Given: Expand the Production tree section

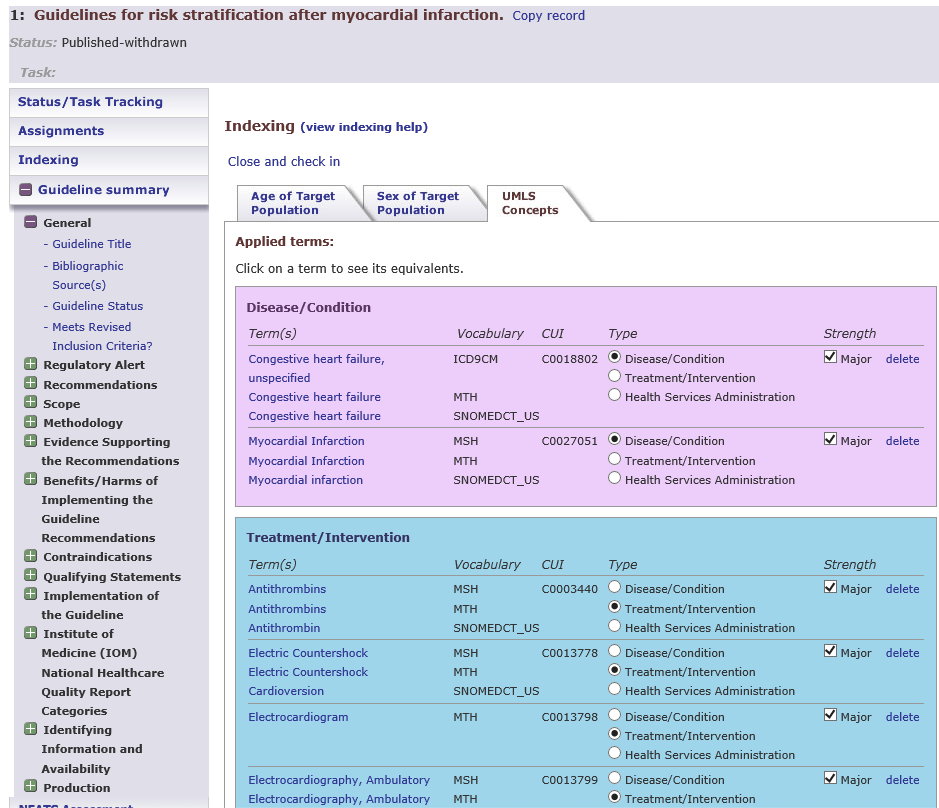Looking at the screenshot, I should (31, 787).
